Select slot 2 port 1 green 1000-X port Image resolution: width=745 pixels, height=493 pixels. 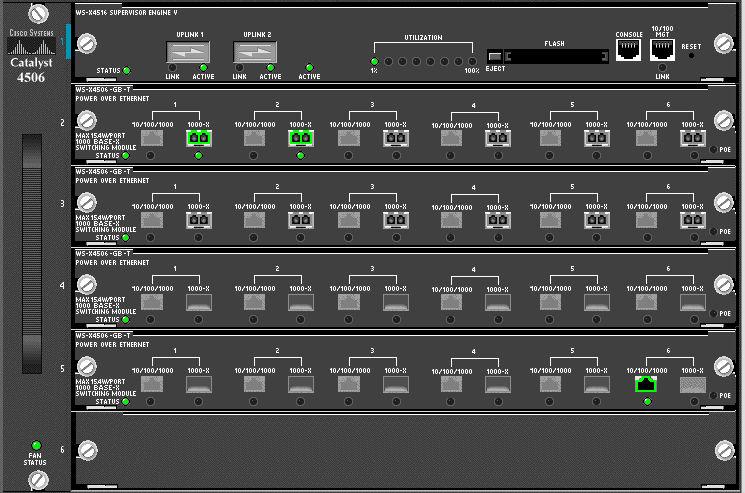point(199,138)
